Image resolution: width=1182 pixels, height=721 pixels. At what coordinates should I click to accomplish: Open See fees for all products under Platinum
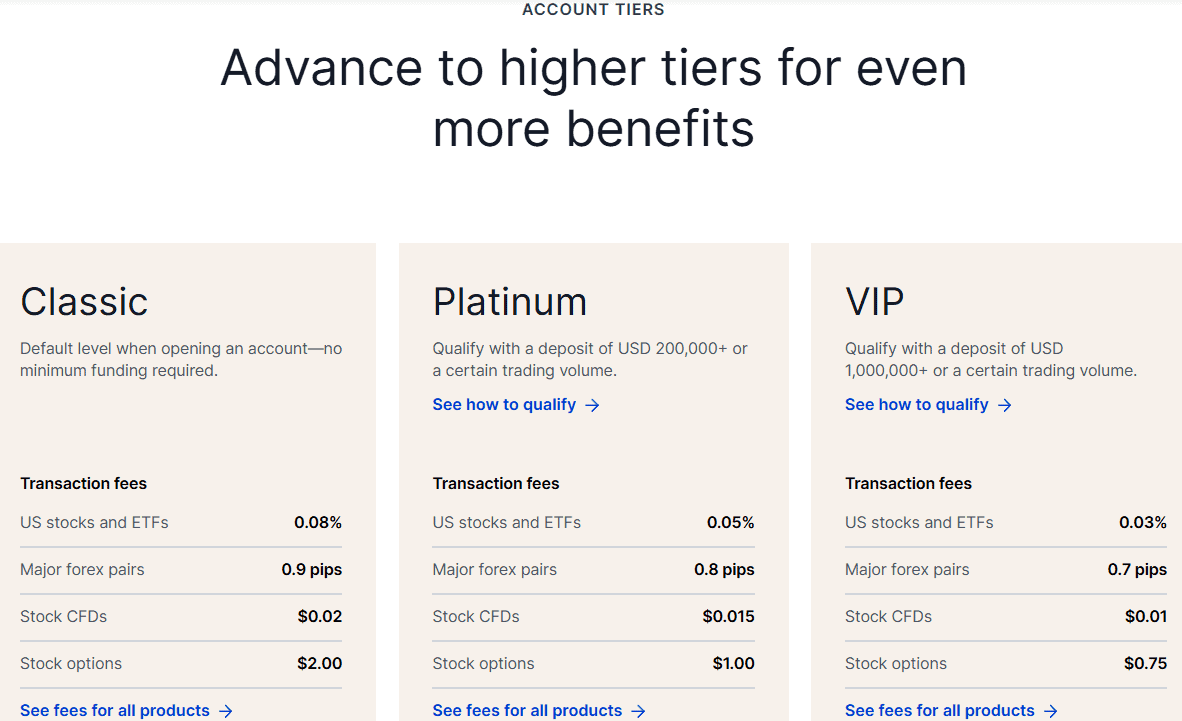point(528,710)
